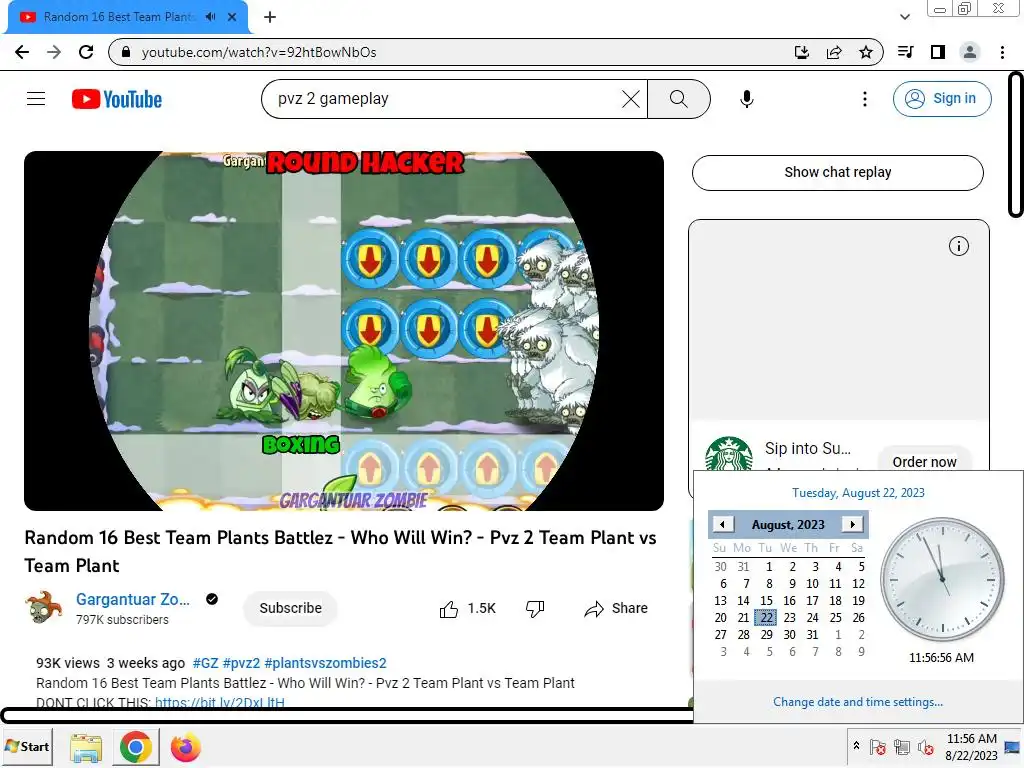
Task: Open Action Center flag tray icon
Action: click(878, 747)
